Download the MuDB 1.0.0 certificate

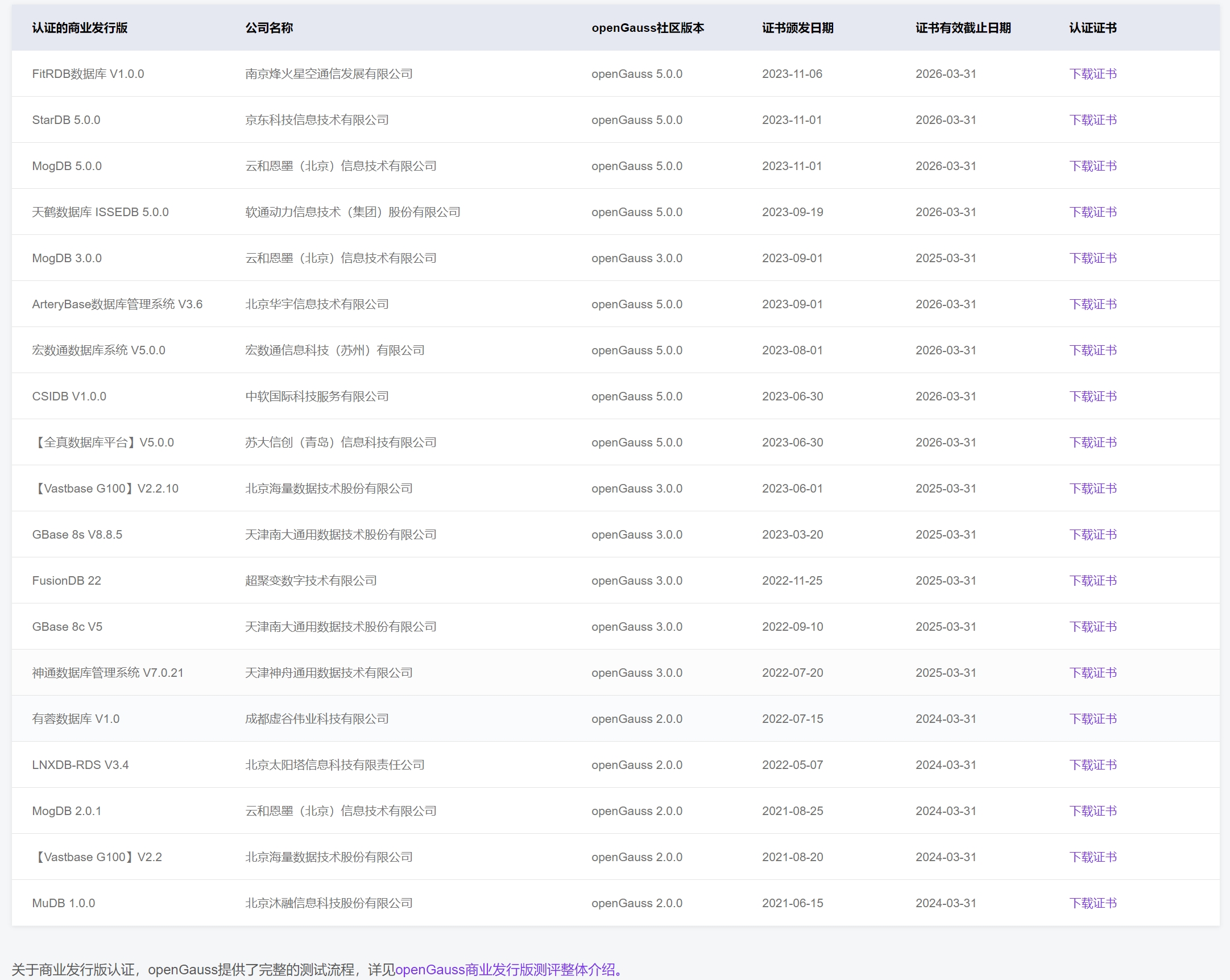tap(1092, 904)
